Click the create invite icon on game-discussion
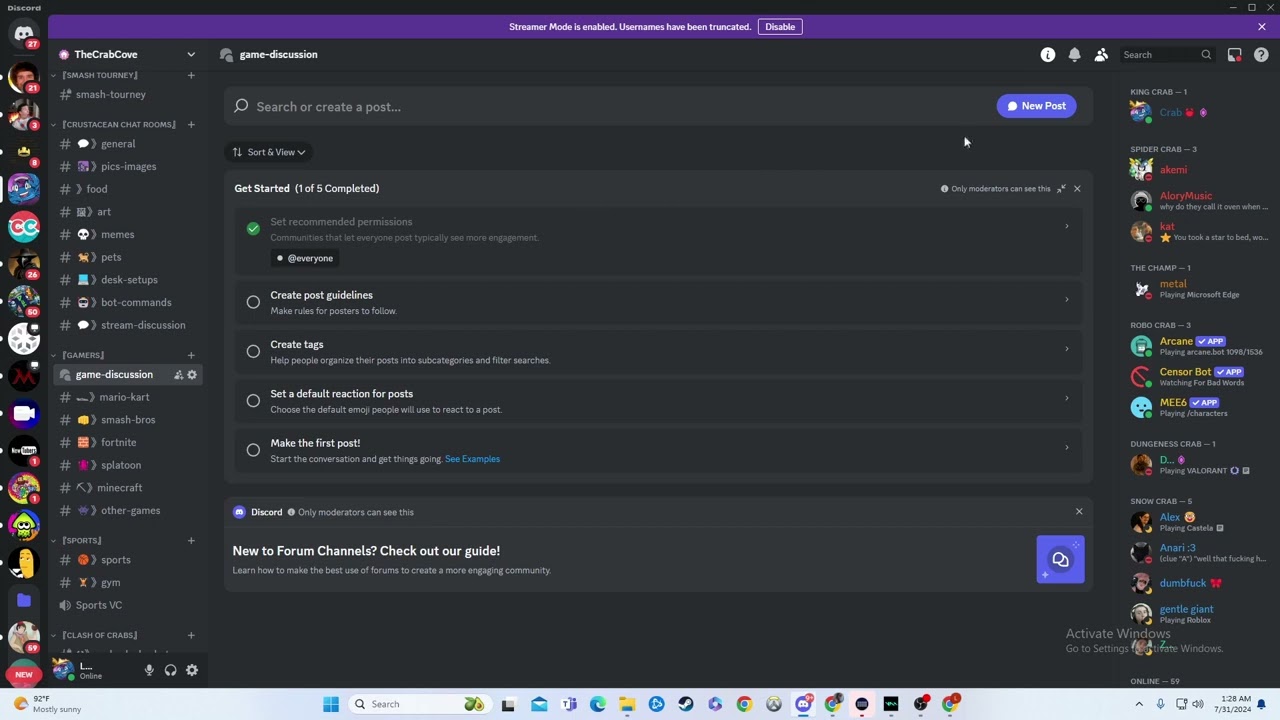 pos(178,375)
